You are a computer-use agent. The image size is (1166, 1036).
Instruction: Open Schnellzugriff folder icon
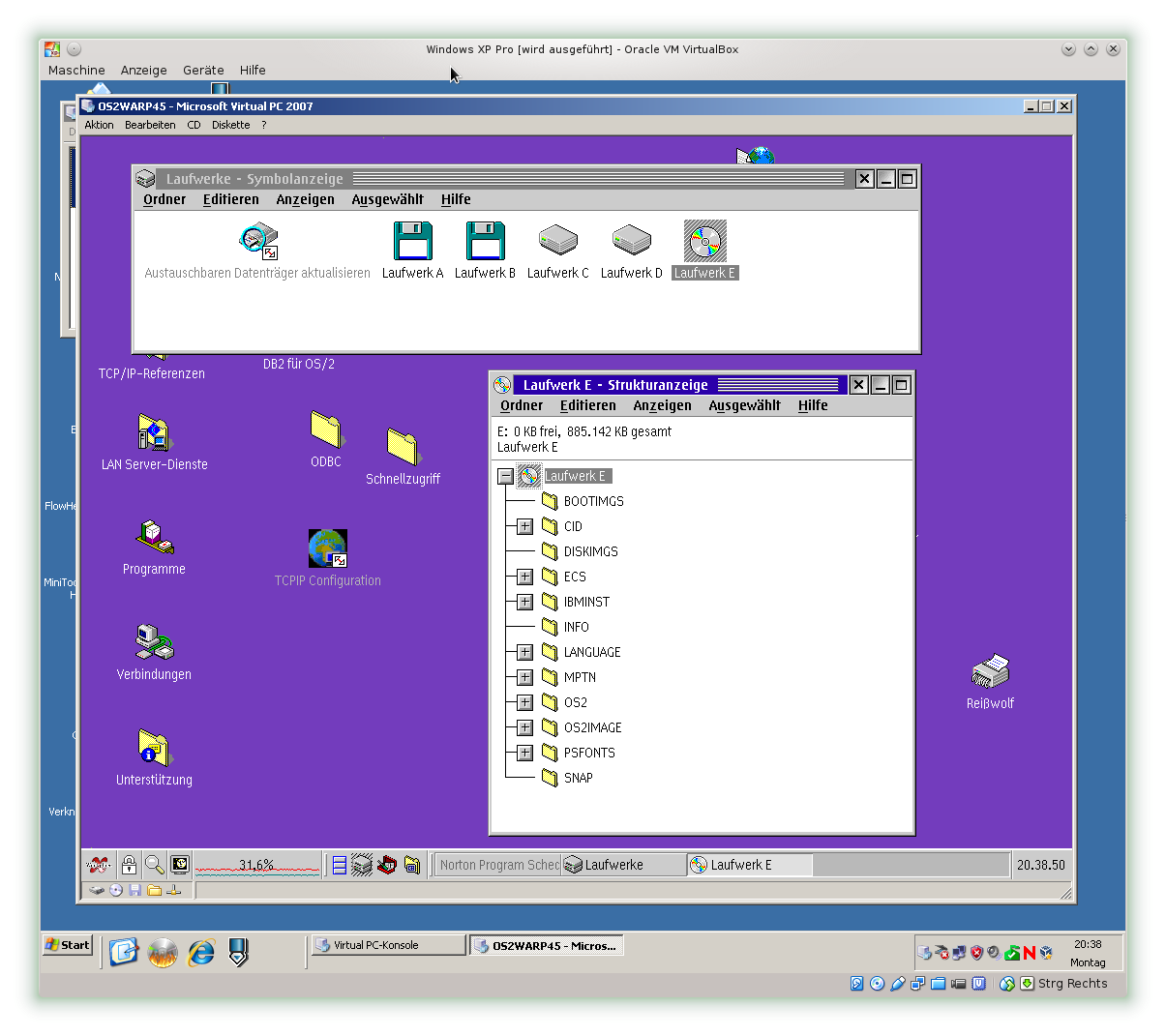(x=403, y=446)
